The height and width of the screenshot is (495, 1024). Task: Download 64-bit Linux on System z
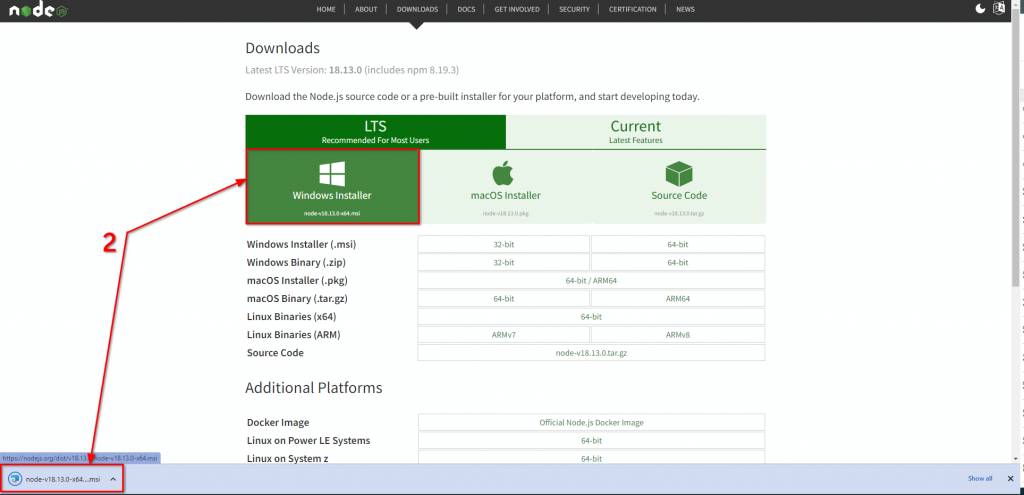591,458
